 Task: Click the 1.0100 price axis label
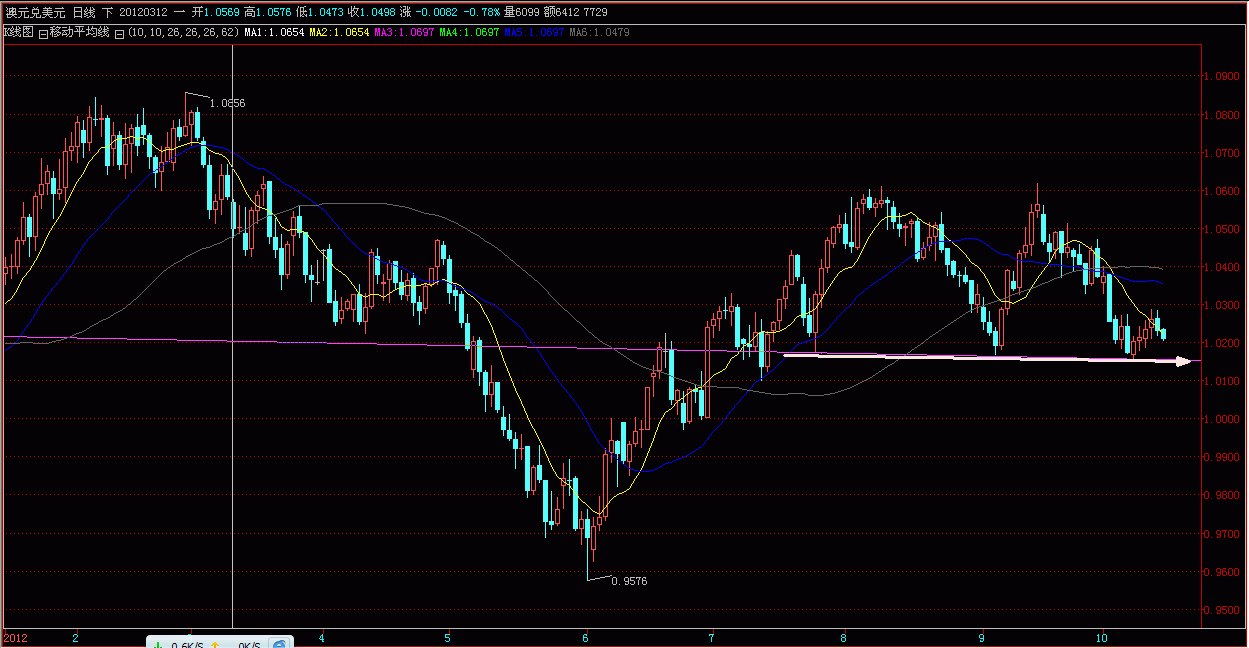(x=1222, y=381)
